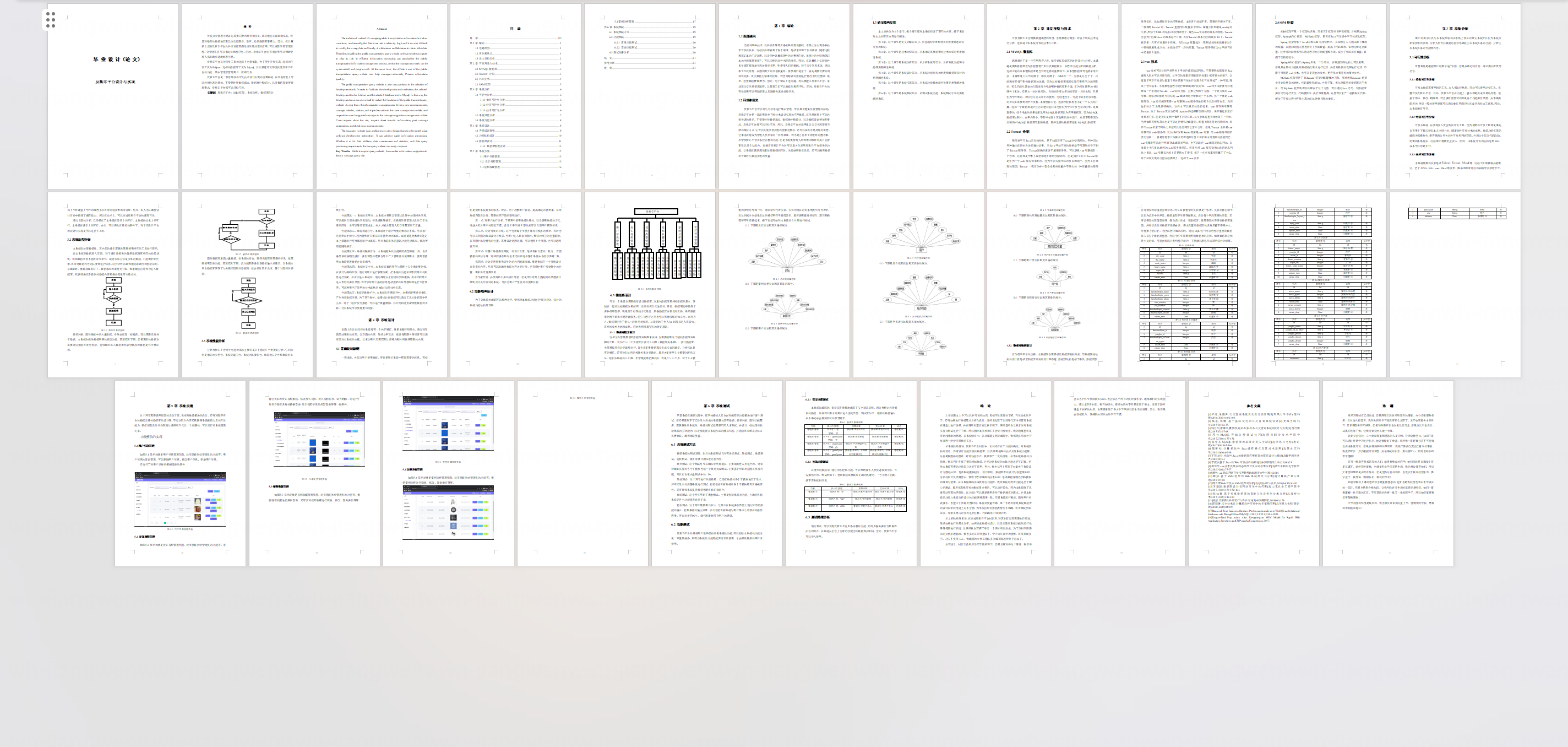Open the 第4章 系统设计 page
This screenshot has height=747, width=1568.
point(381,285)
